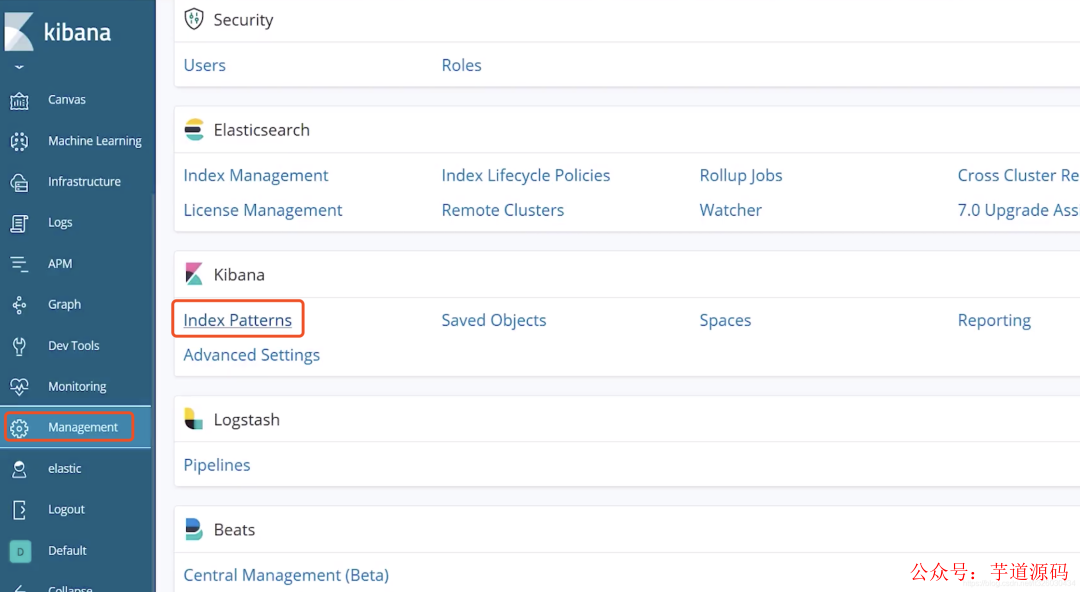
Task: Click the Kibana section logo icon
Action: tap(194, 274)
